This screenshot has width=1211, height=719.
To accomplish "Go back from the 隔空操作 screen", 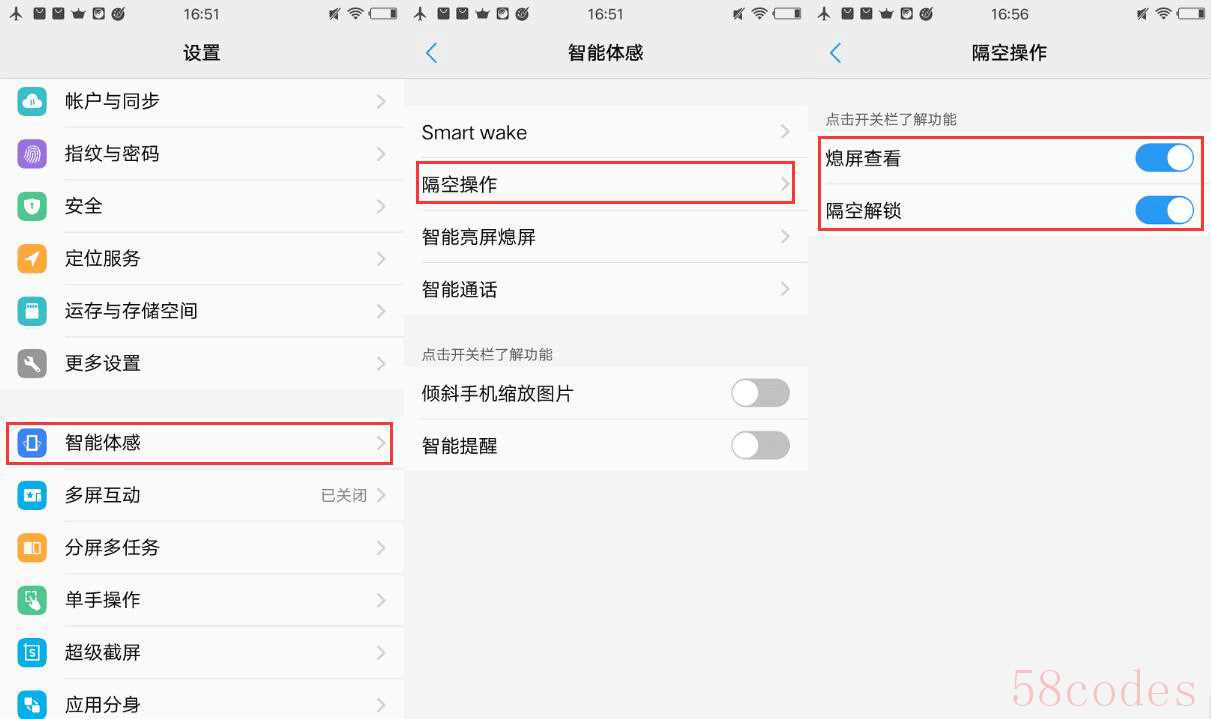I will tap(836, 53).
